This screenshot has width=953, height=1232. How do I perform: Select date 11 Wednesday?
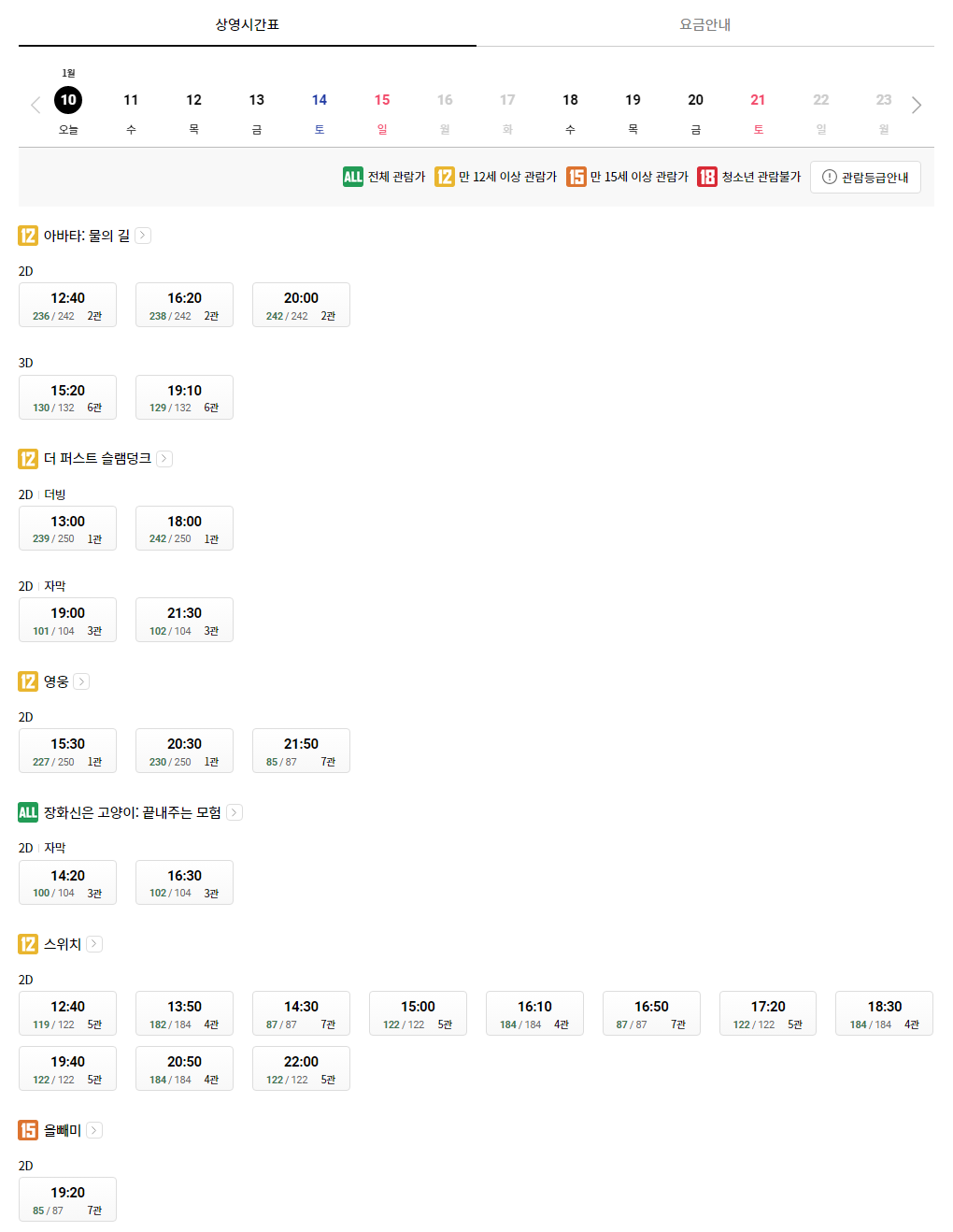tap(131, 100)
